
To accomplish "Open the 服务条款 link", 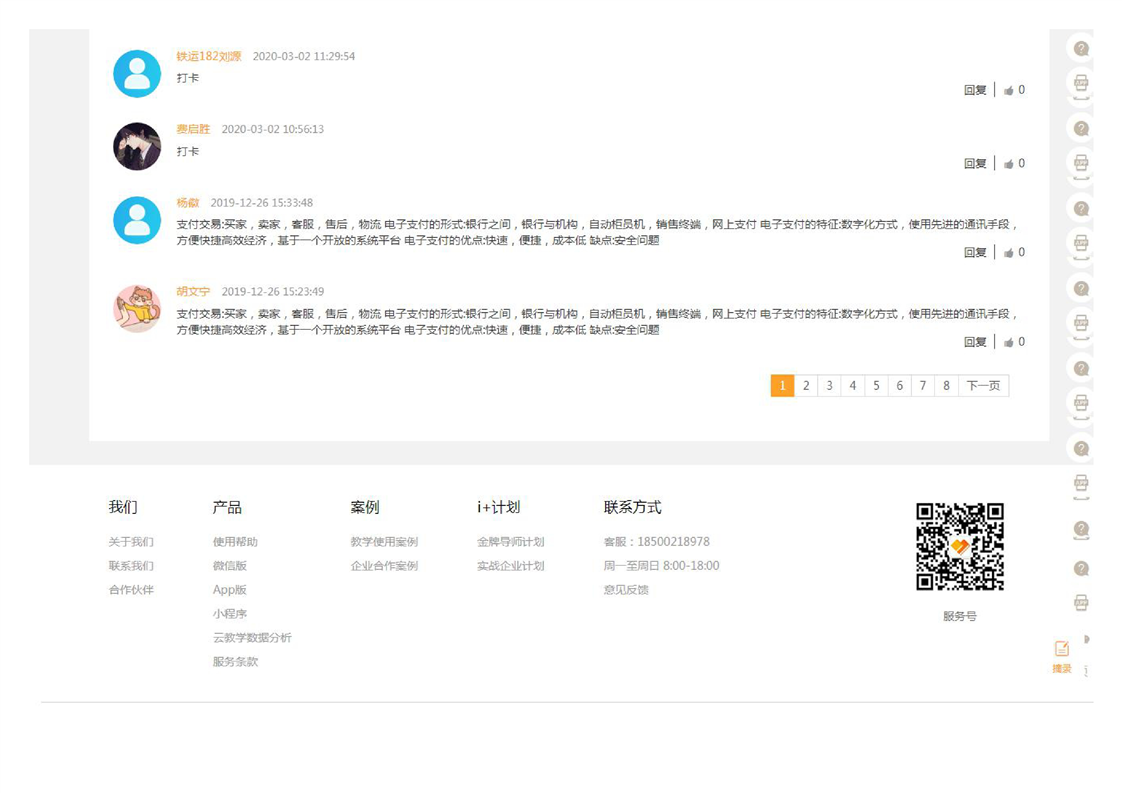I will tap(235, 662).
